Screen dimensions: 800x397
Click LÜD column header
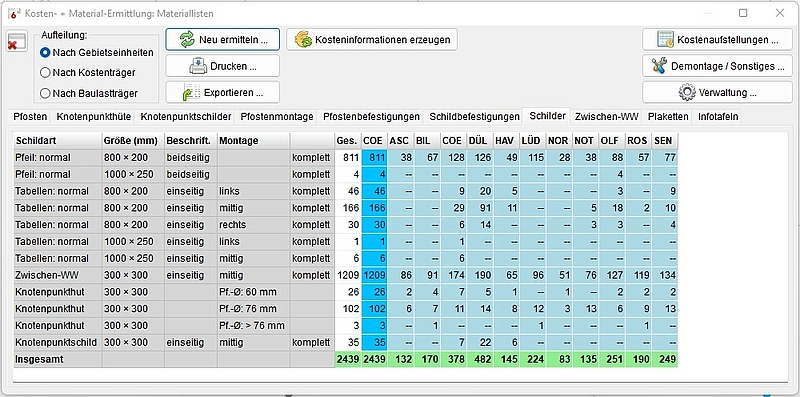[x=533, y=141]
